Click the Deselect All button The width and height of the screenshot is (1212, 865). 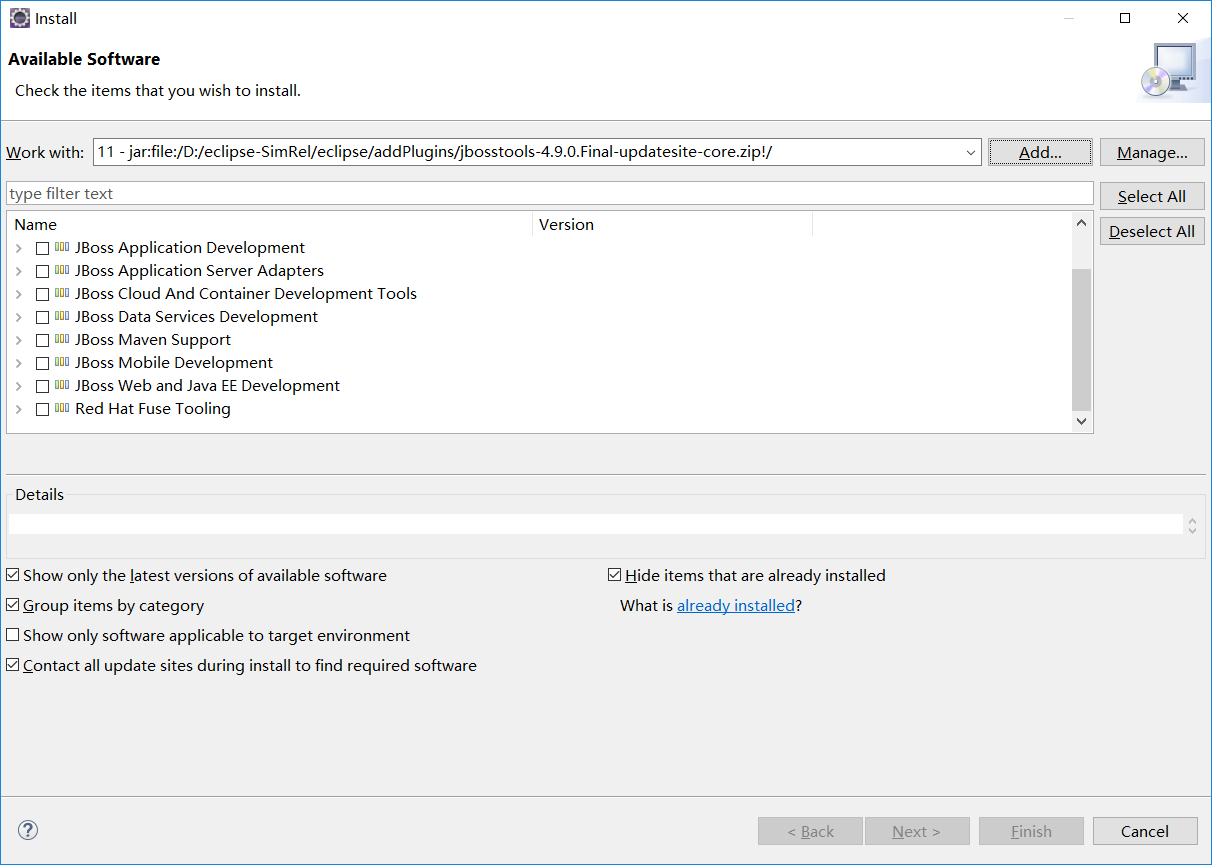tap(1152, 231)
